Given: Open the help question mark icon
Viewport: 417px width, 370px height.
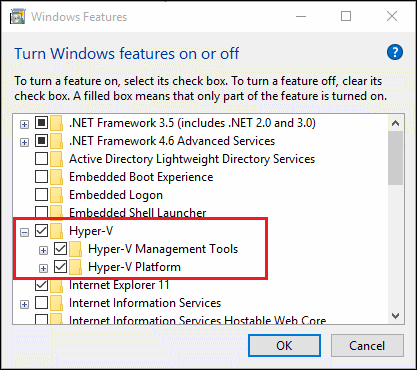Looking at the screenshot, I should 395,52.
